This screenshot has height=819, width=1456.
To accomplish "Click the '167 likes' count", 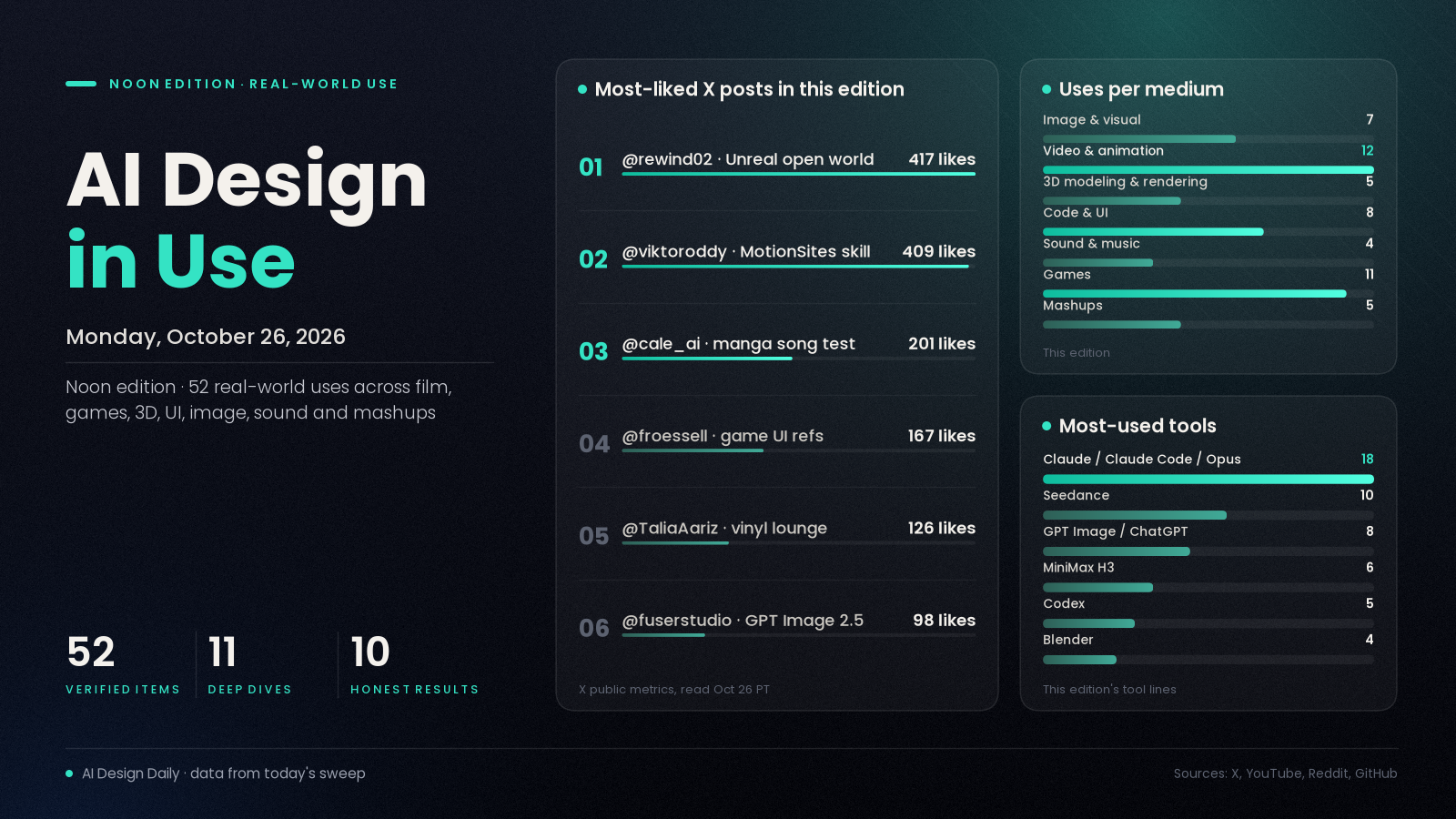I will [x=942, y=436].
